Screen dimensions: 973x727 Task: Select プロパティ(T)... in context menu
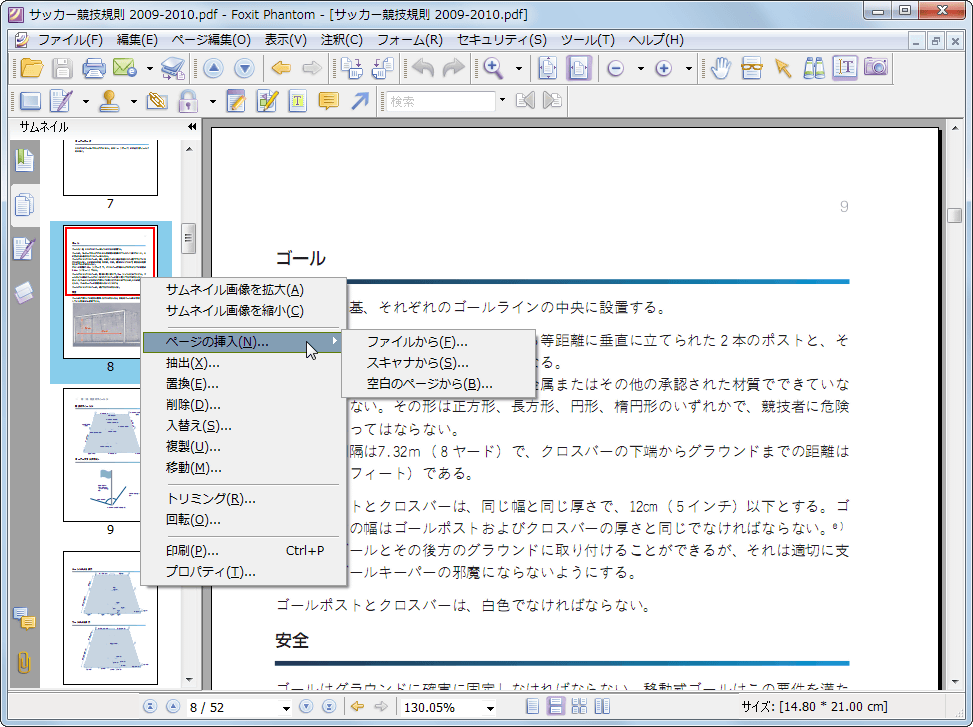(x=243, y=572)
